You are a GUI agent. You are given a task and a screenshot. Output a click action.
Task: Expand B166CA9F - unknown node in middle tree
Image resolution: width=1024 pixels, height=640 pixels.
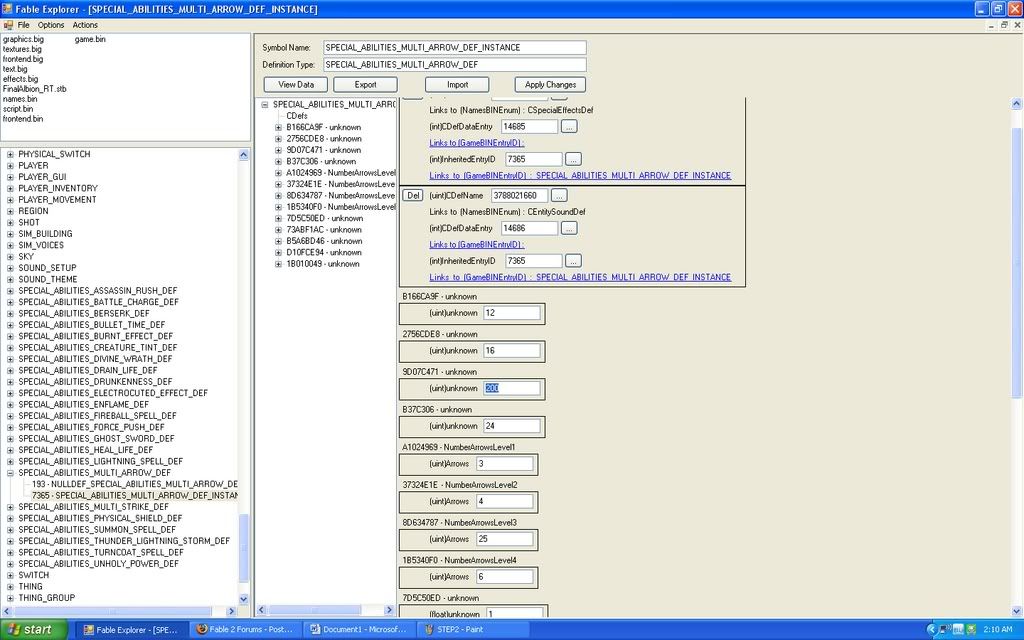(278, 127)
